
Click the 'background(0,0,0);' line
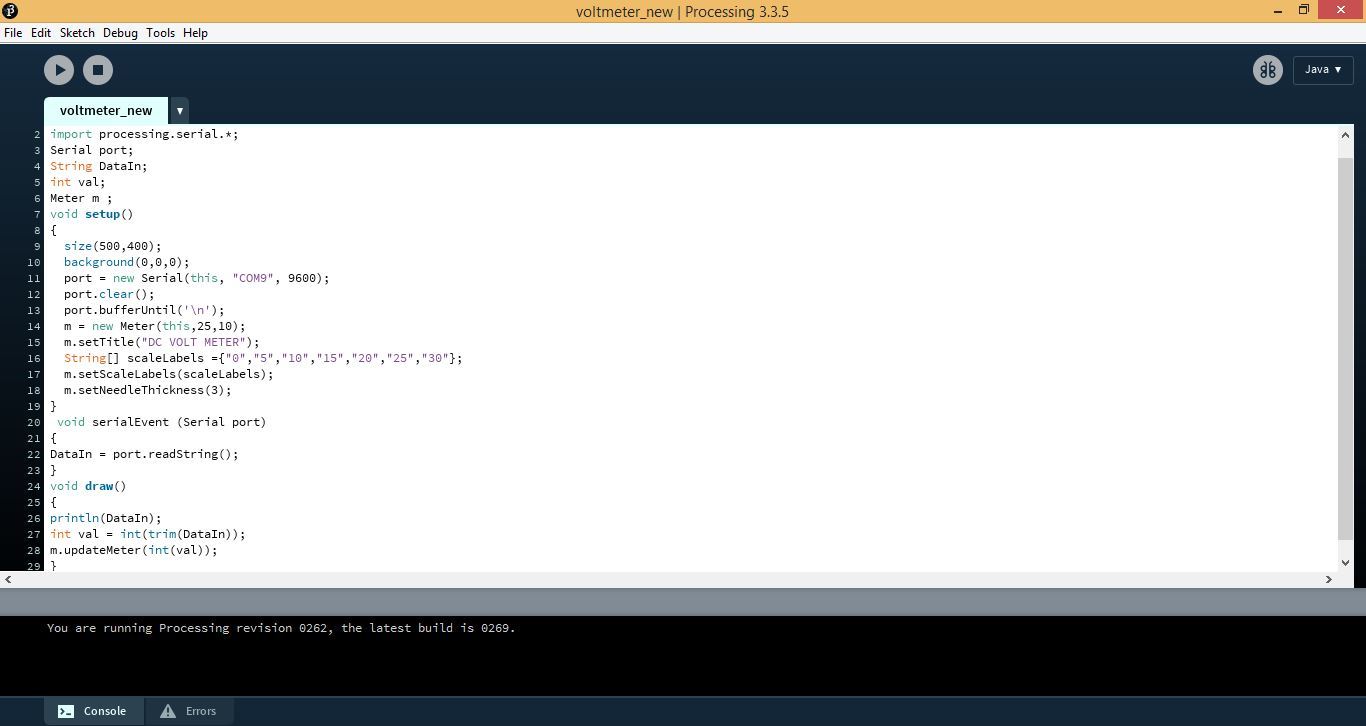pyautogui.click(x=126, y=262)
